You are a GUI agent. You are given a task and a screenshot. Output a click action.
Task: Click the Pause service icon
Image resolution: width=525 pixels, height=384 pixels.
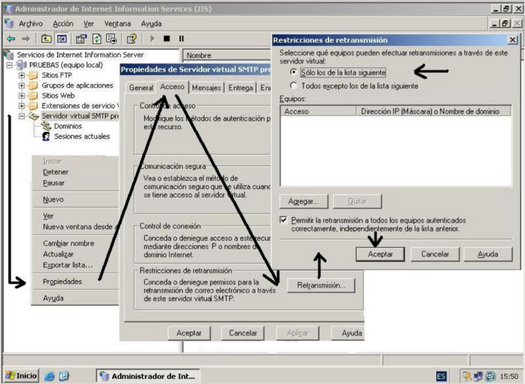point(181,39)
